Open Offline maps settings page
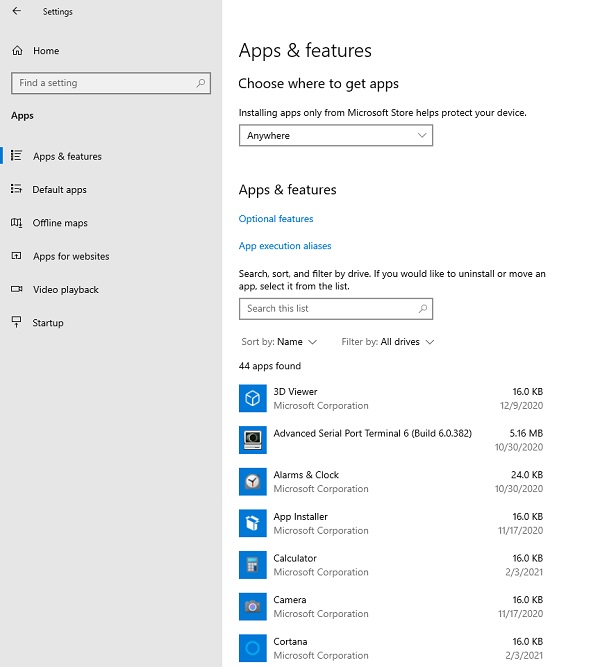Image resolution: width=600 pixels, height=667 pixels. coord(60,223)
